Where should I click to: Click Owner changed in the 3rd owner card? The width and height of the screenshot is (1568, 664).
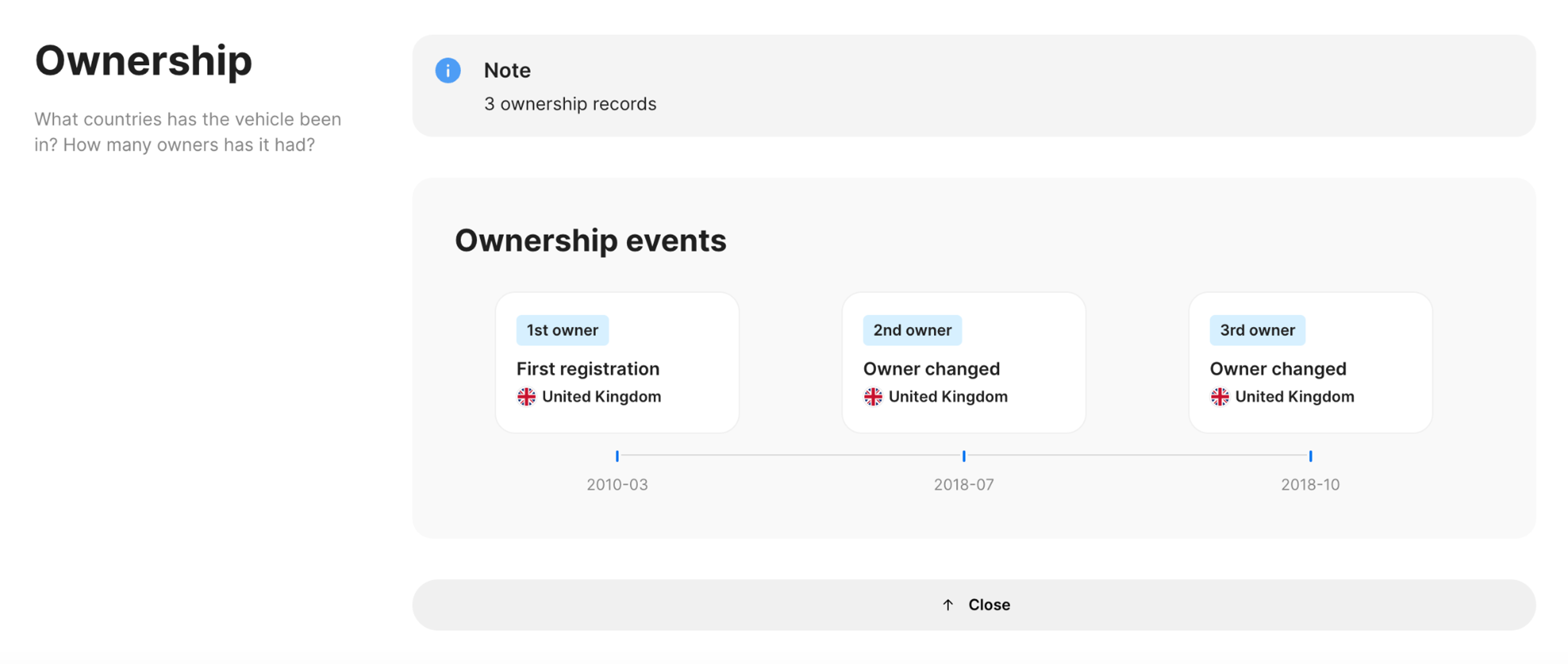[1278, 369]
